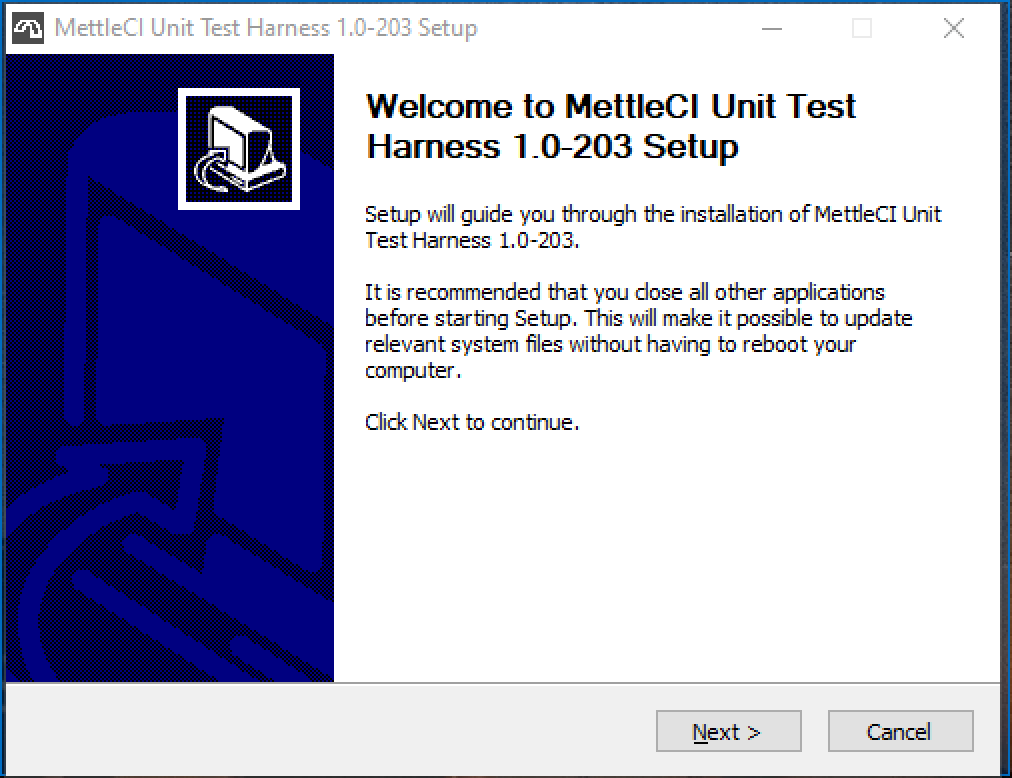Viewport: 1012px width, 778px height.
Task: Cancel the MettleCI setup
Action: [899, 731]
